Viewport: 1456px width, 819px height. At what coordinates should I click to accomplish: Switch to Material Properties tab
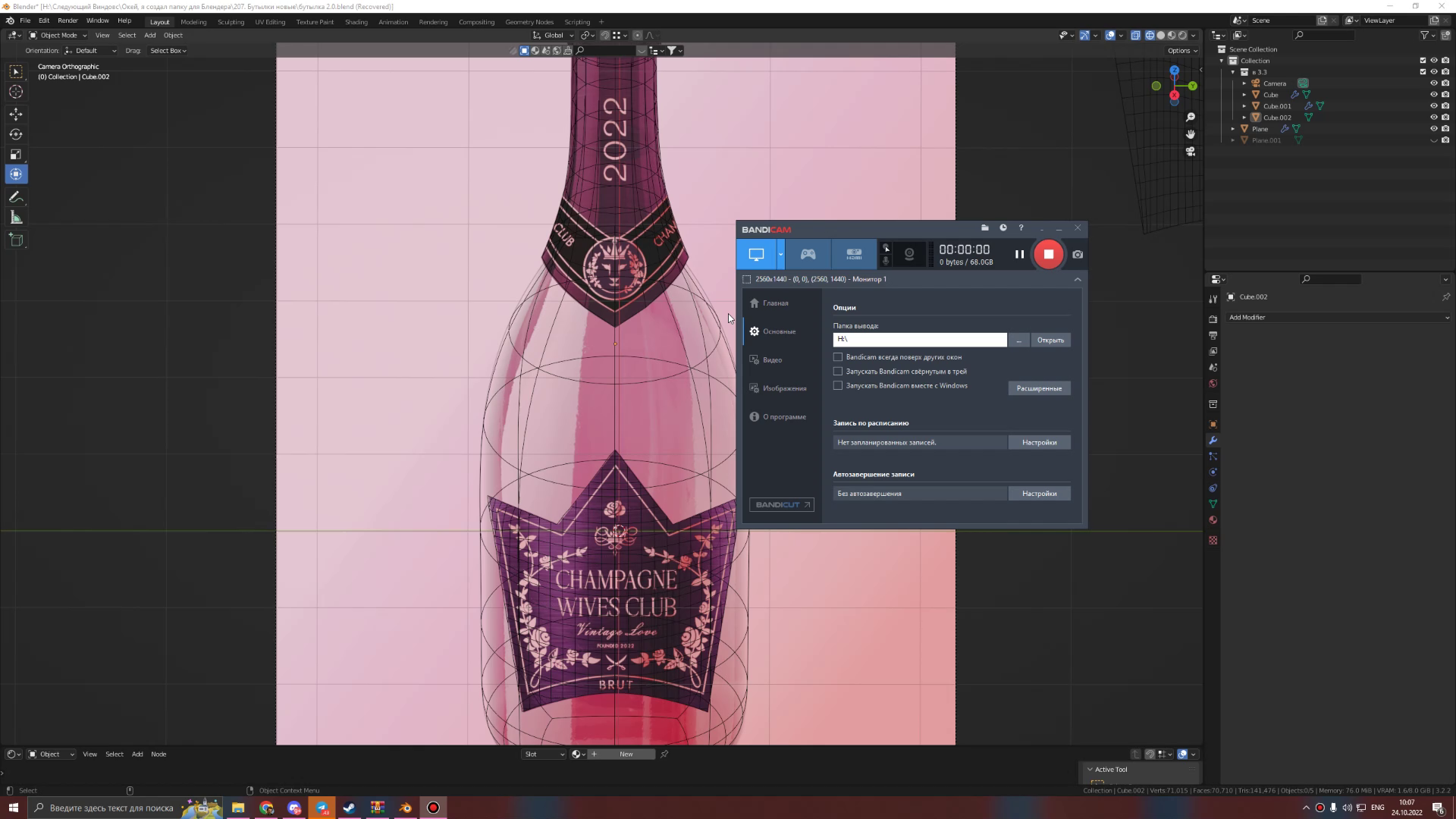pos(1213,521)
